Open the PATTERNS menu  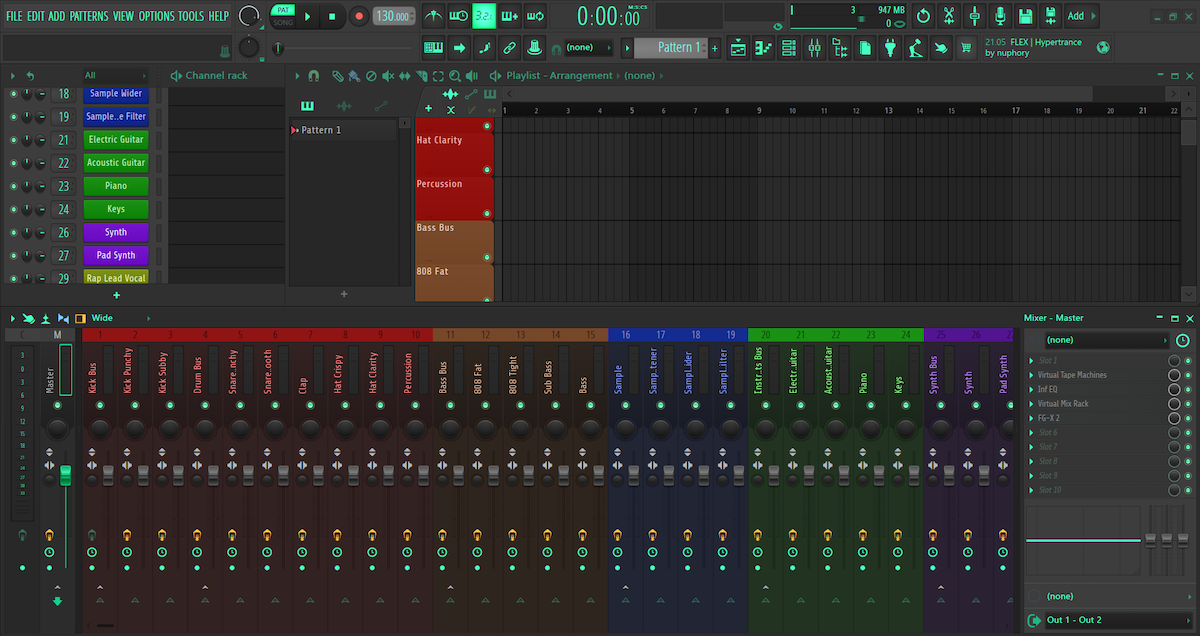coord(88,16)
